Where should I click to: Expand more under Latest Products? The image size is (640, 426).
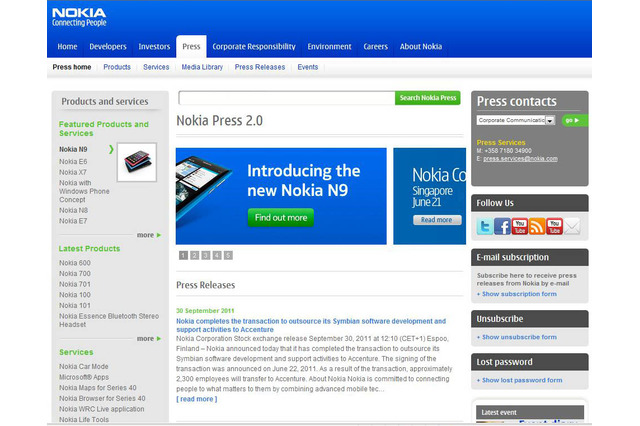(x=149, y=339)
